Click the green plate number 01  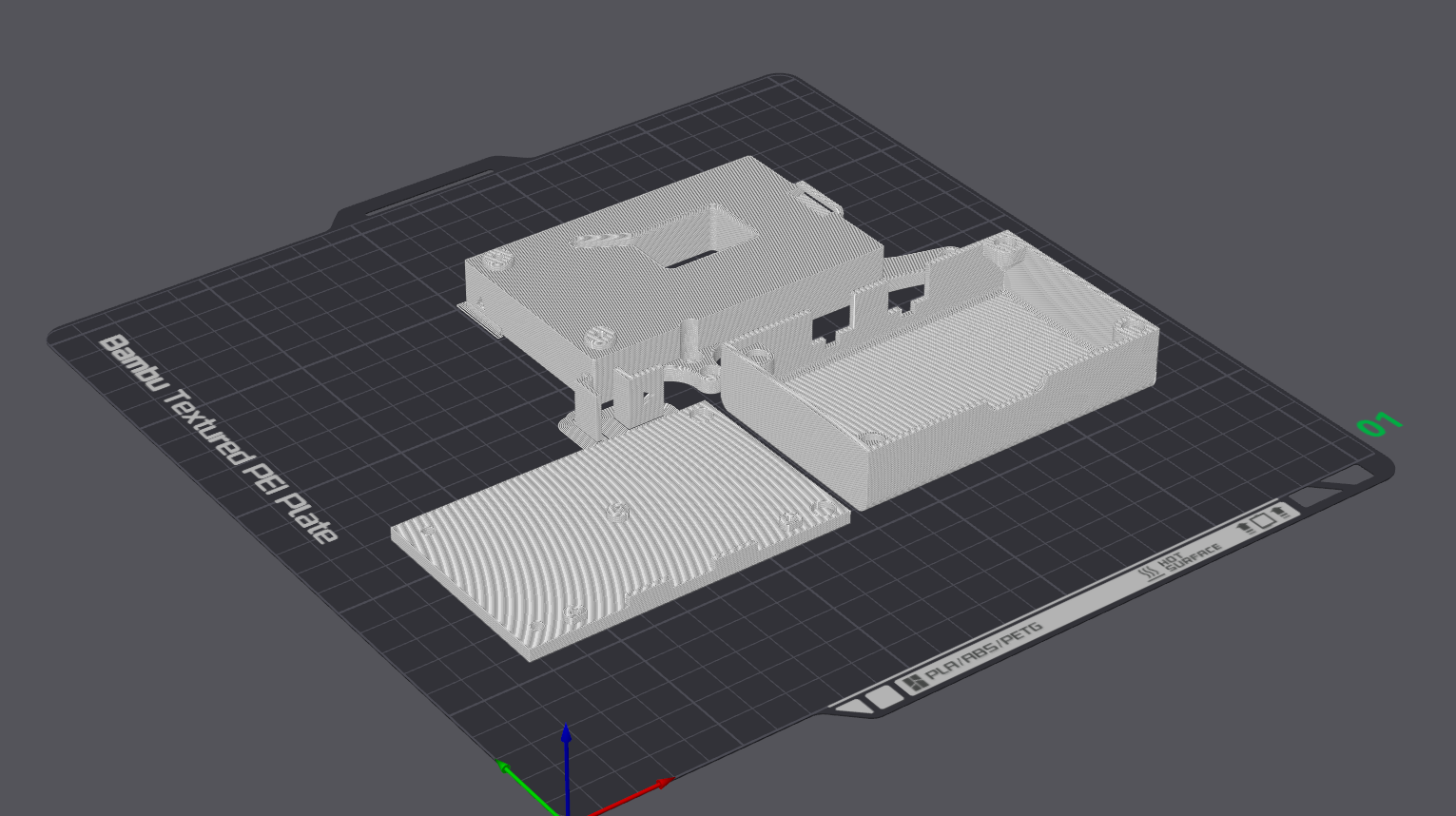click(x=1380, y=423)
